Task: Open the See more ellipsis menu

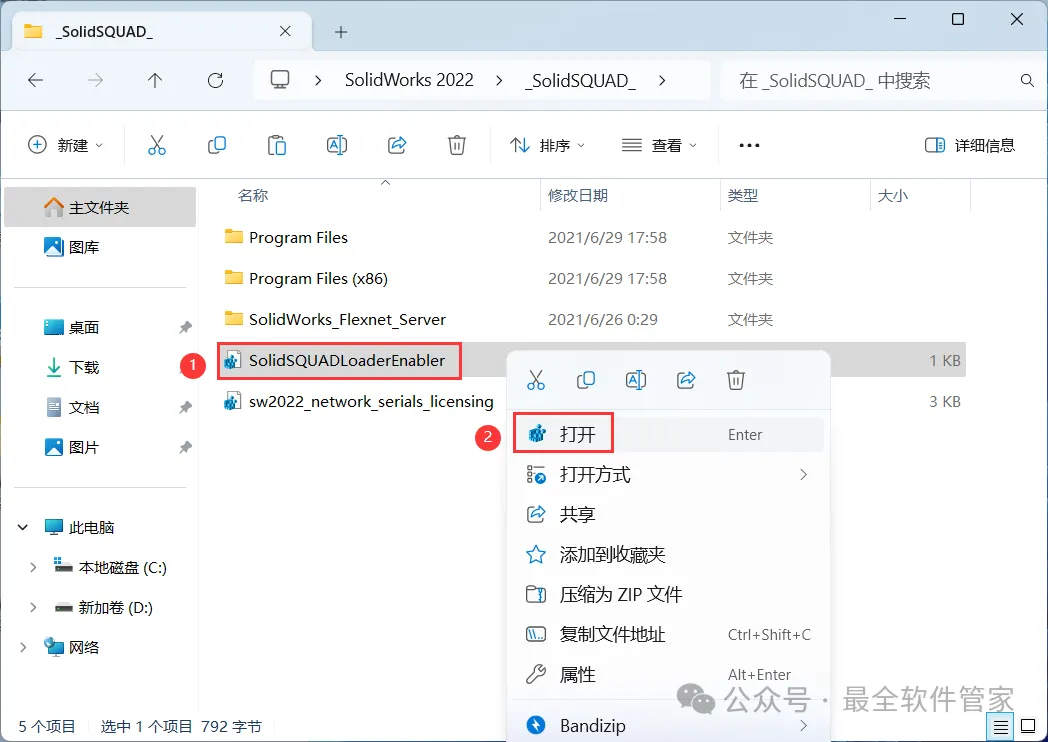Action: pos(749,145)
